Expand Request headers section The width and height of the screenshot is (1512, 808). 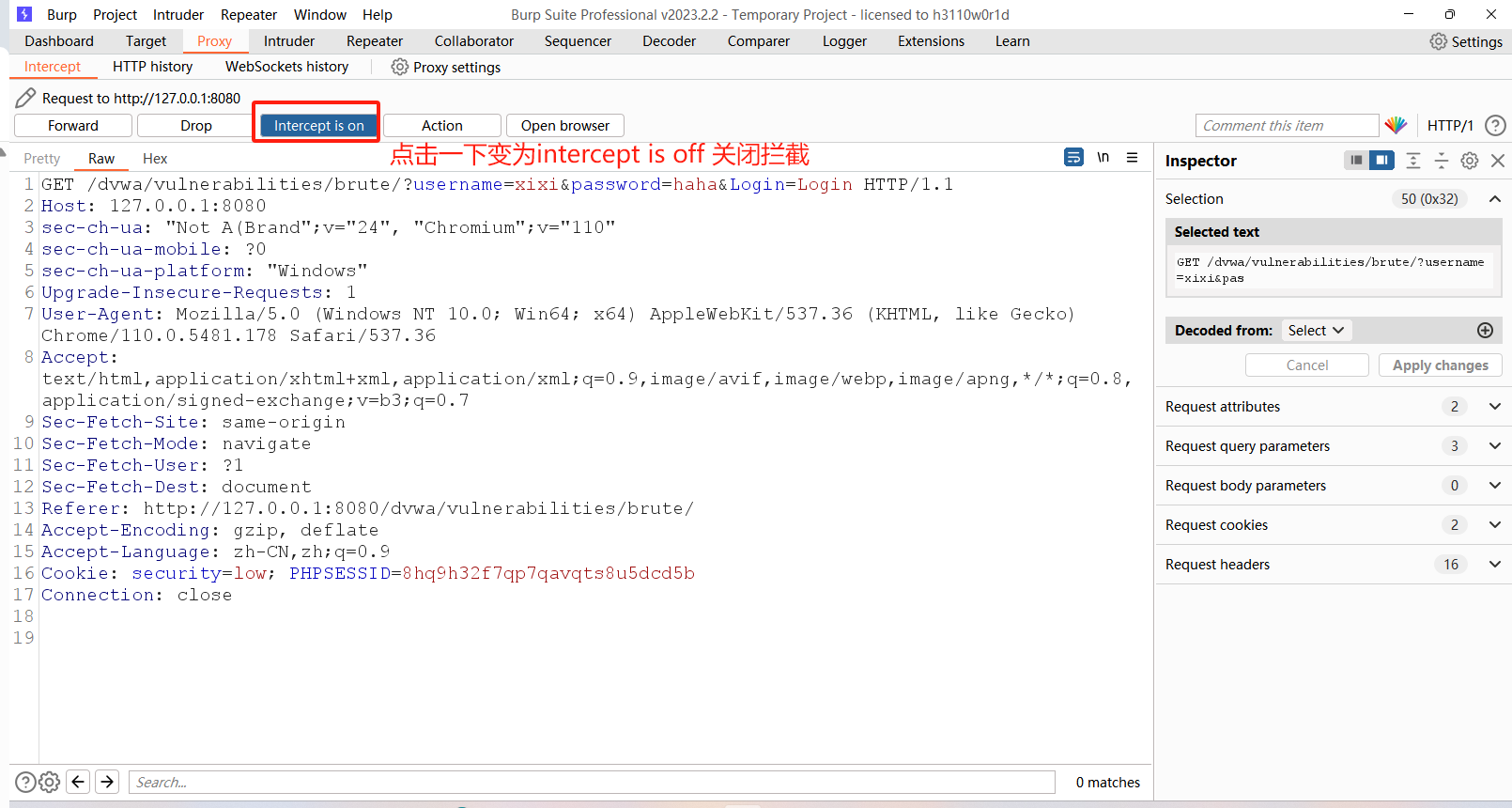[x=1495, y=564]
